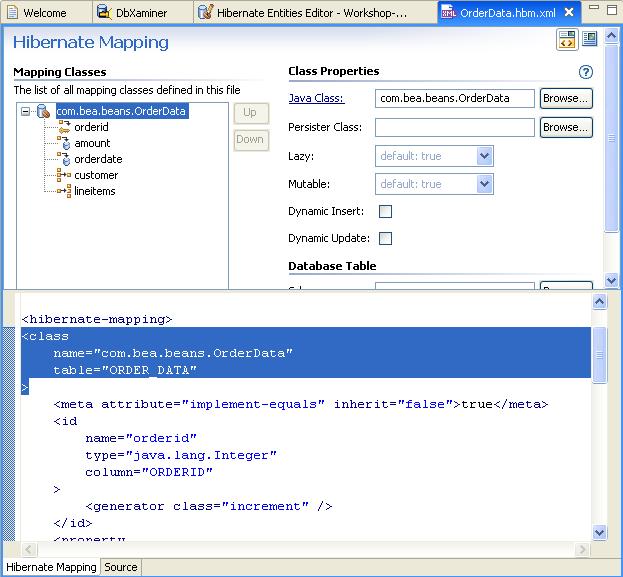Click the Up button
Screen dimensions: 623x577
251,113
